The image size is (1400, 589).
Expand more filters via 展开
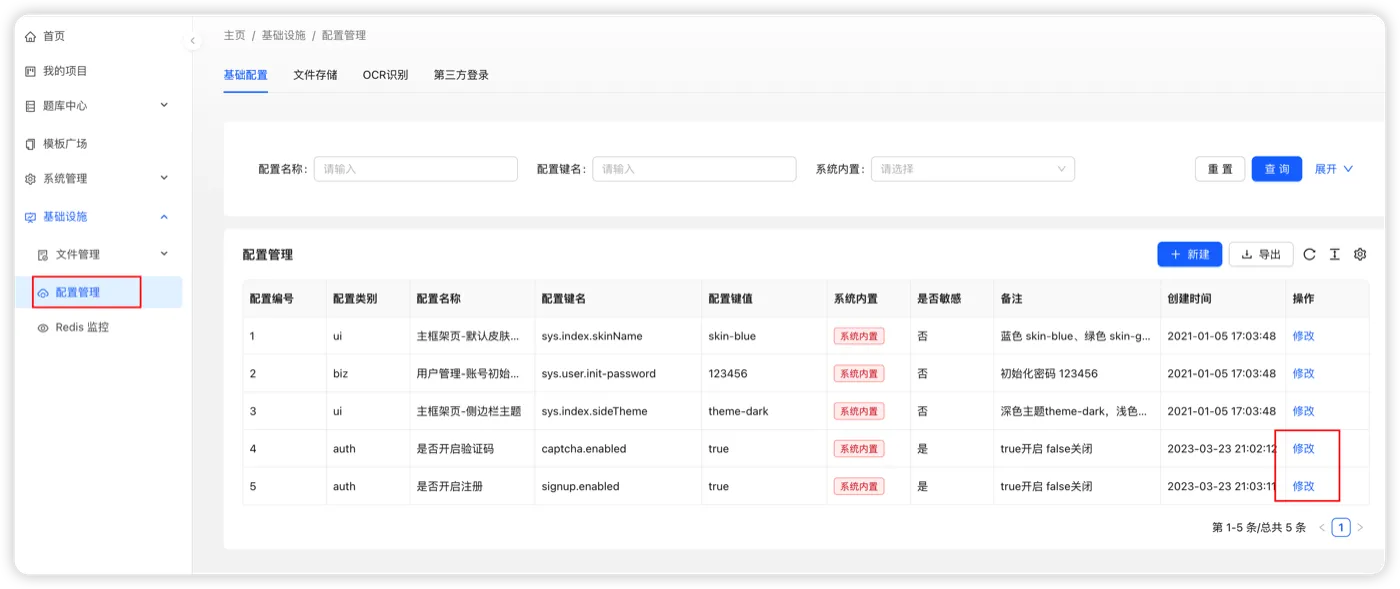pyautogui.click(x=1333, y=169)
